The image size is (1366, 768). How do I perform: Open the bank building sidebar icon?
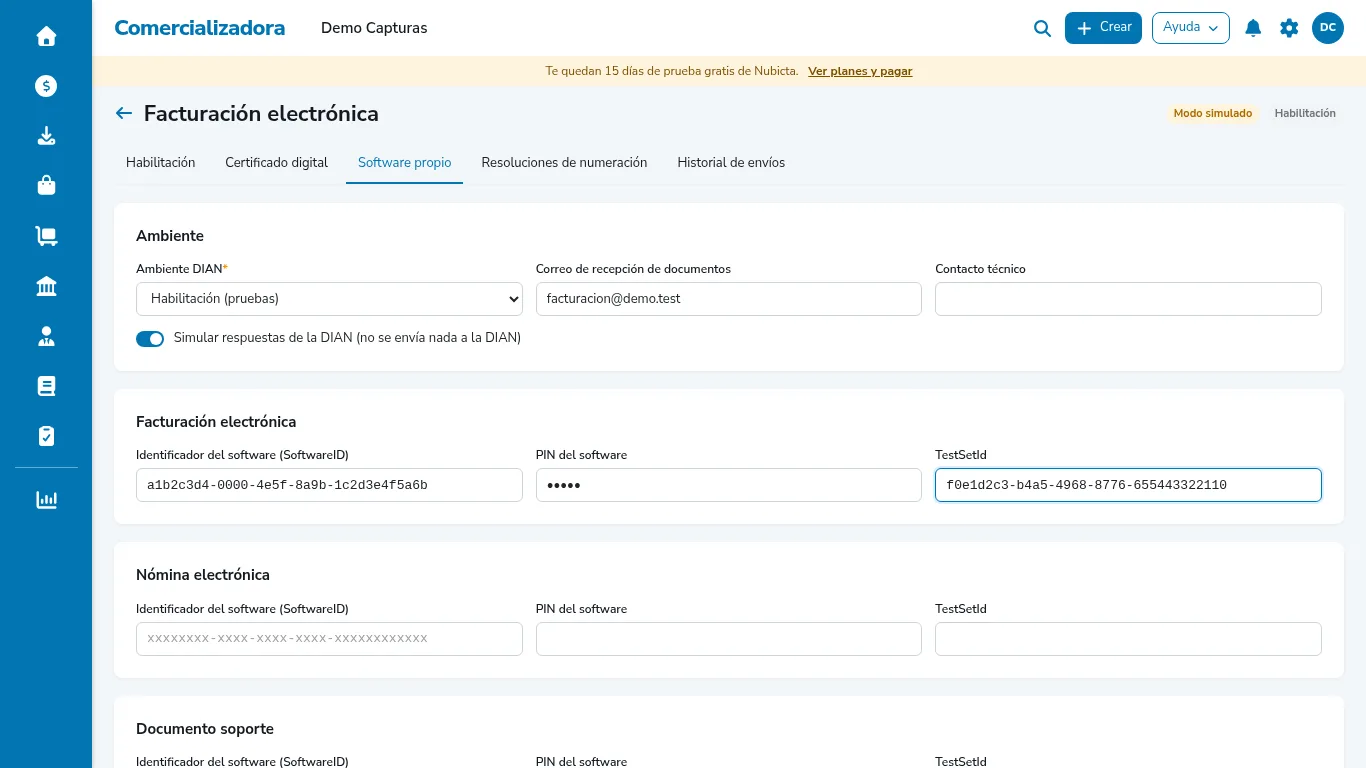[x=46, y=287]
